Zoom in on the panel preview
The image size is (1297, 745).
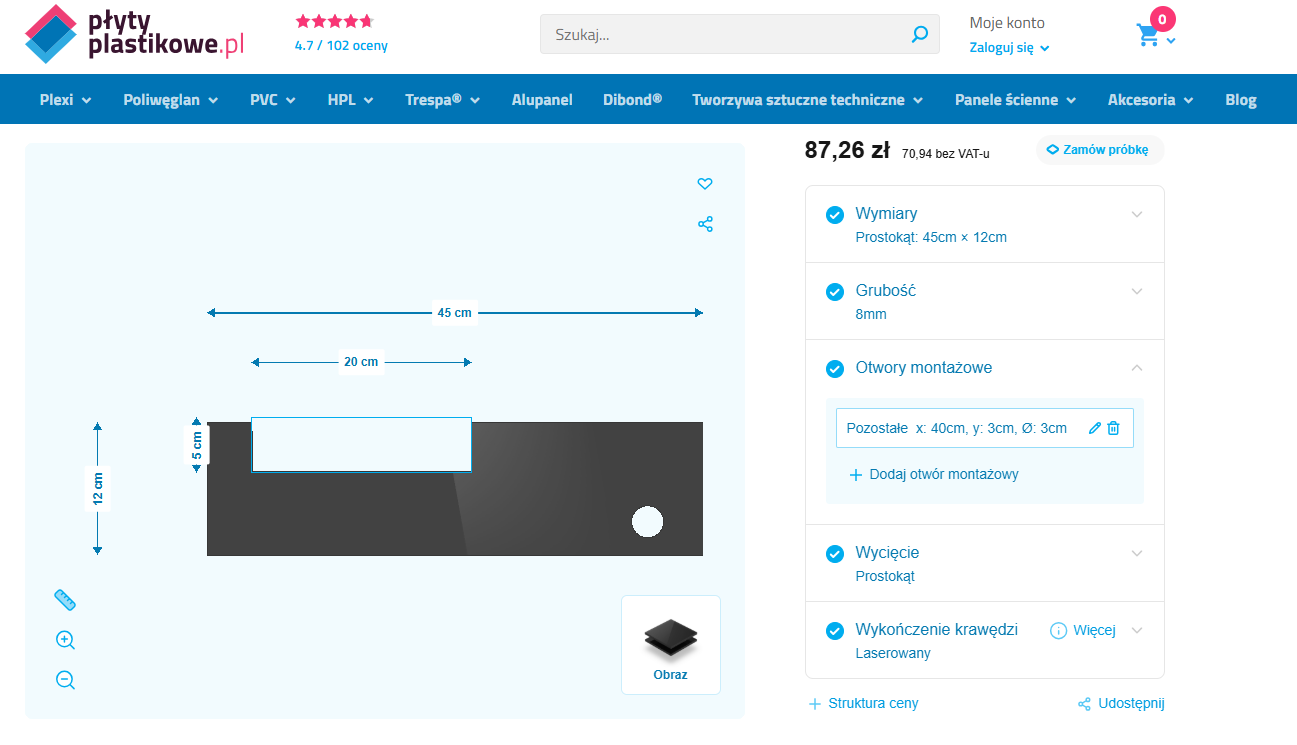[x=65, y=640]
